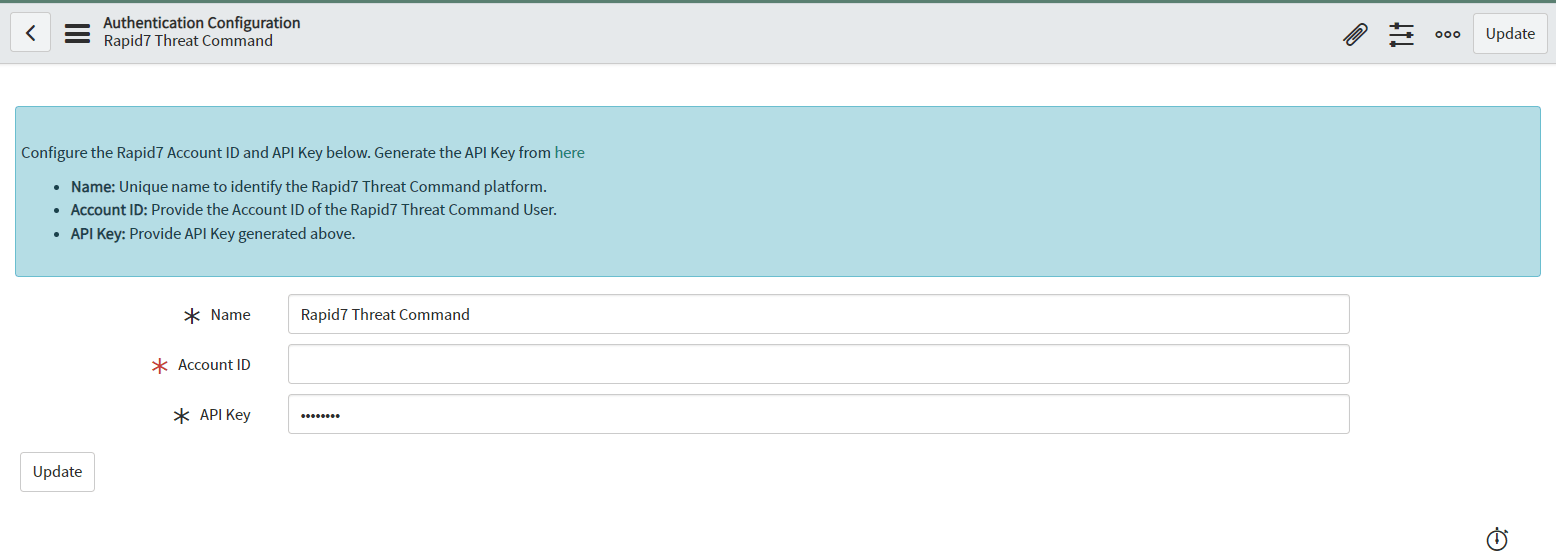The width and height of the screenshot is (1556, 551).
Task: Follow the 'here' link for API Key
Action: point(569,153)
